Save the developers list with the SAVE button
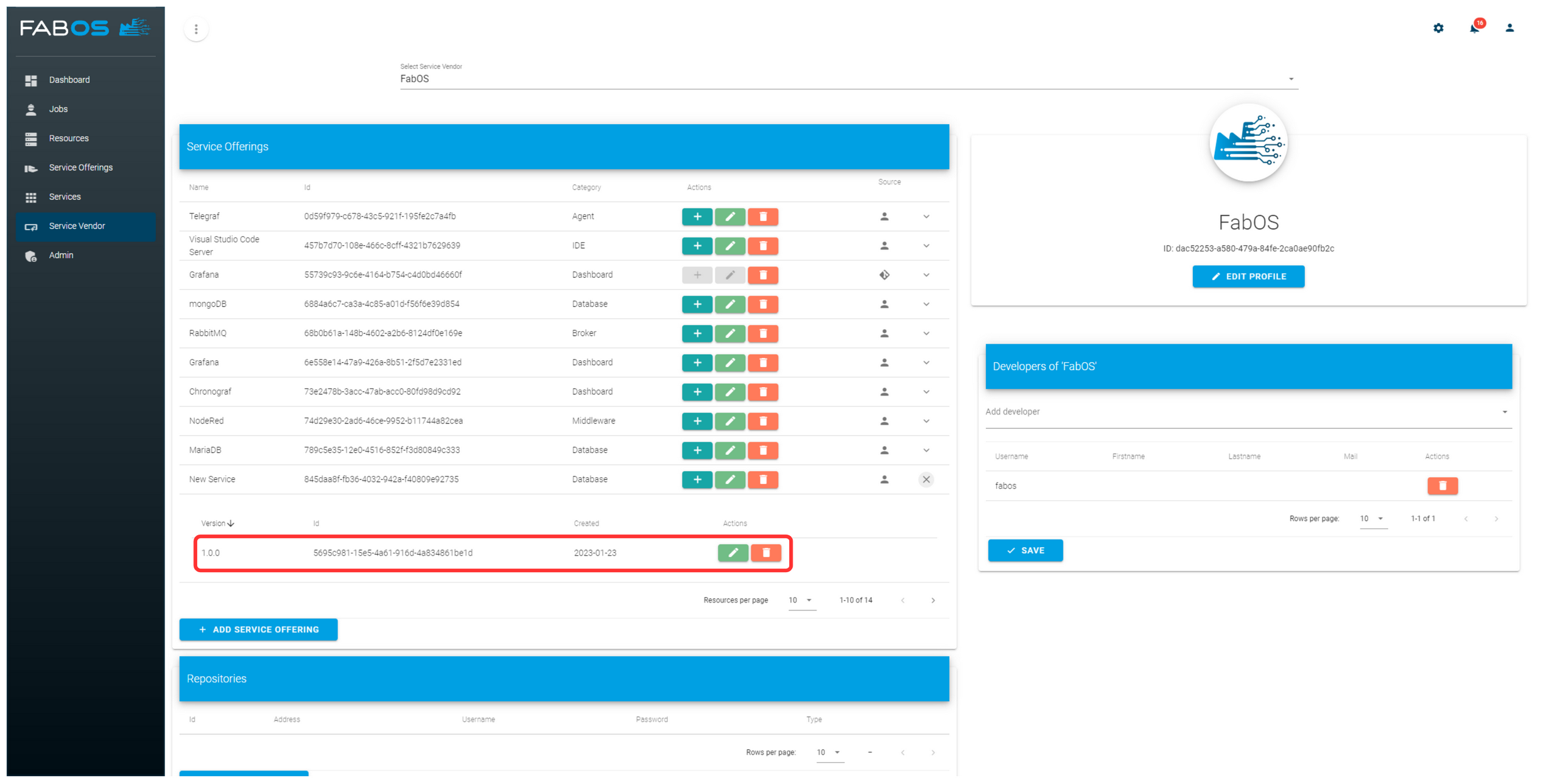This screenshot has width=1543, height=784. (x=1025, y=550)
